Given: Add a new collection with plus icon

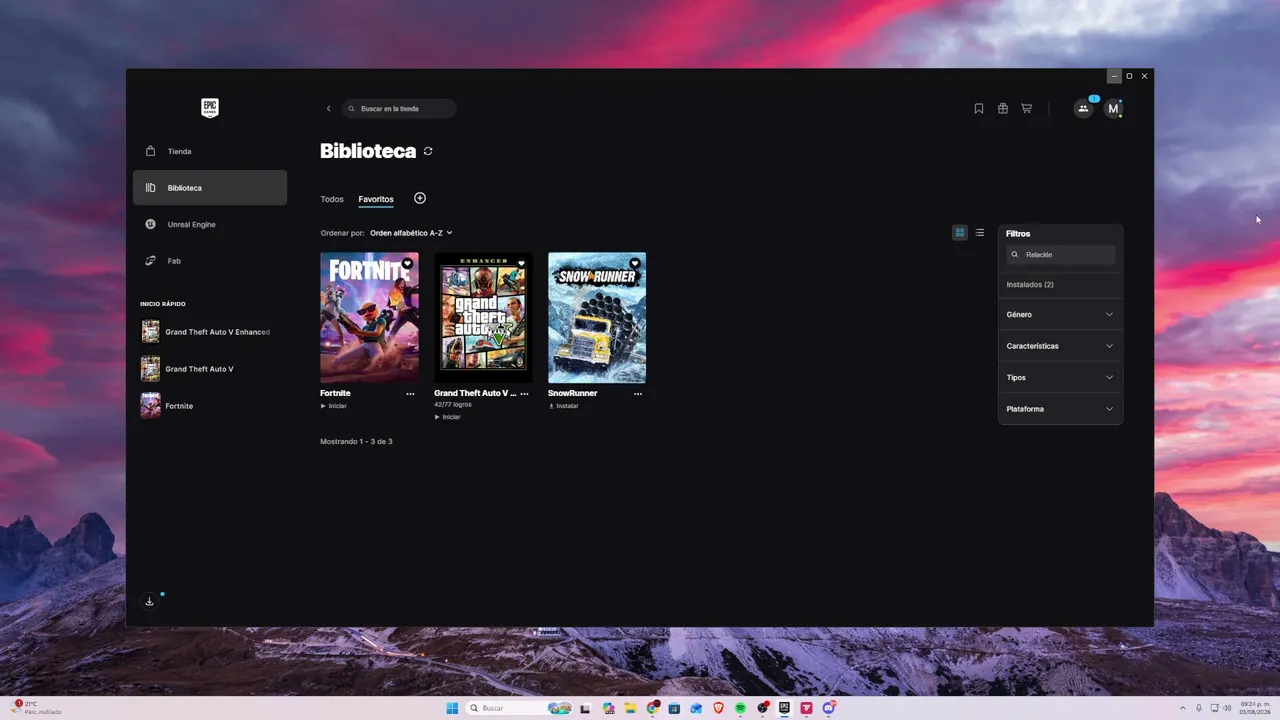Looking at the screenshot, I should tap(420, 198).
